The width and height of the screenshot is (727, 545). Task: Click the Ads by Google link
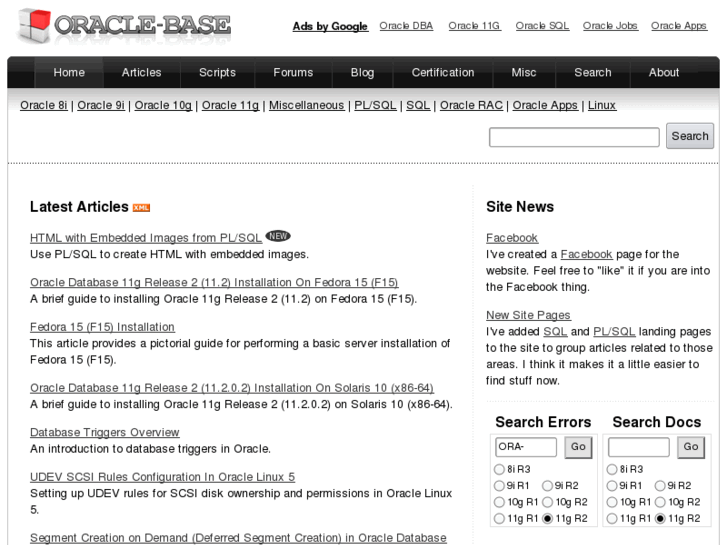pyautogui.click(x=330, y=26)
